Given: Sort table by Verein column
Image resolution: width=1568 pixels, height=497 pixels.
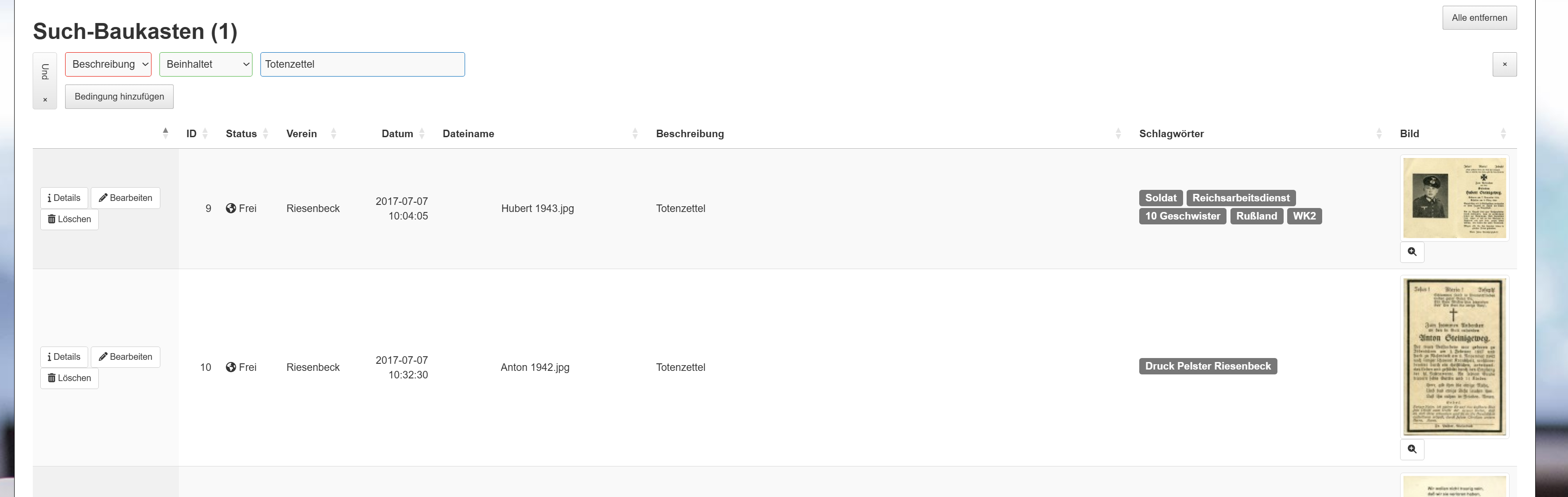Looking at the screenshot, I should [301, 134].
